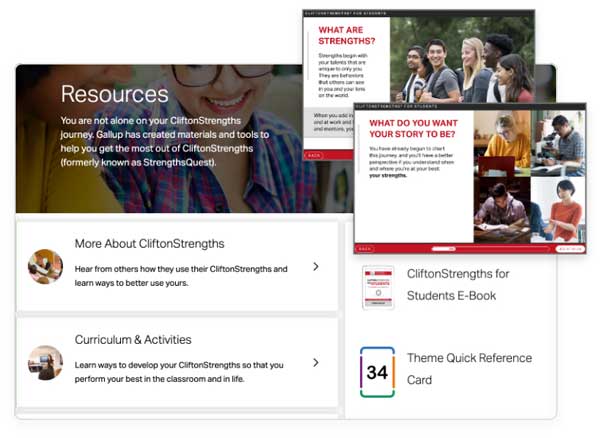Click the 'Learn ways to develop' description text
The height and width of the screenshot is (438, 600).
(x=179, y=372)
